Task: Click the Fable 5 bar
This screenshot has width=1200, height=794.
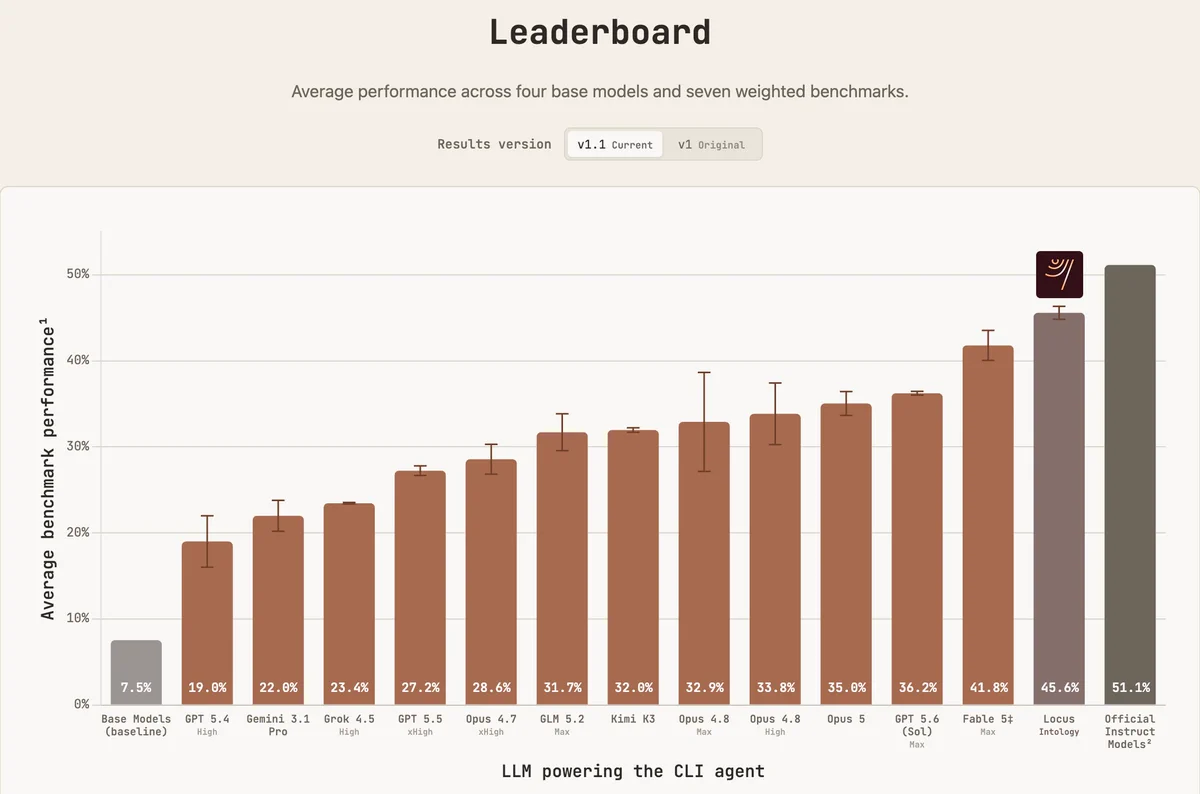Action: [x=988, y=525]
